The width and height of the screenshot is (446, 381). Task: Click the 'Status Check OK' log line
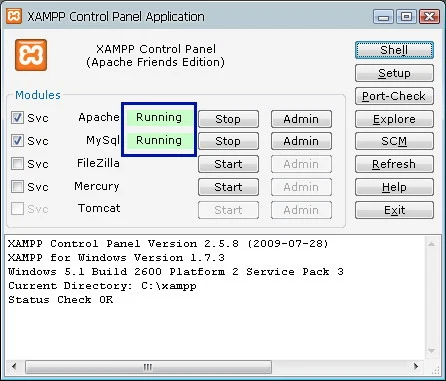click(61, 300)
